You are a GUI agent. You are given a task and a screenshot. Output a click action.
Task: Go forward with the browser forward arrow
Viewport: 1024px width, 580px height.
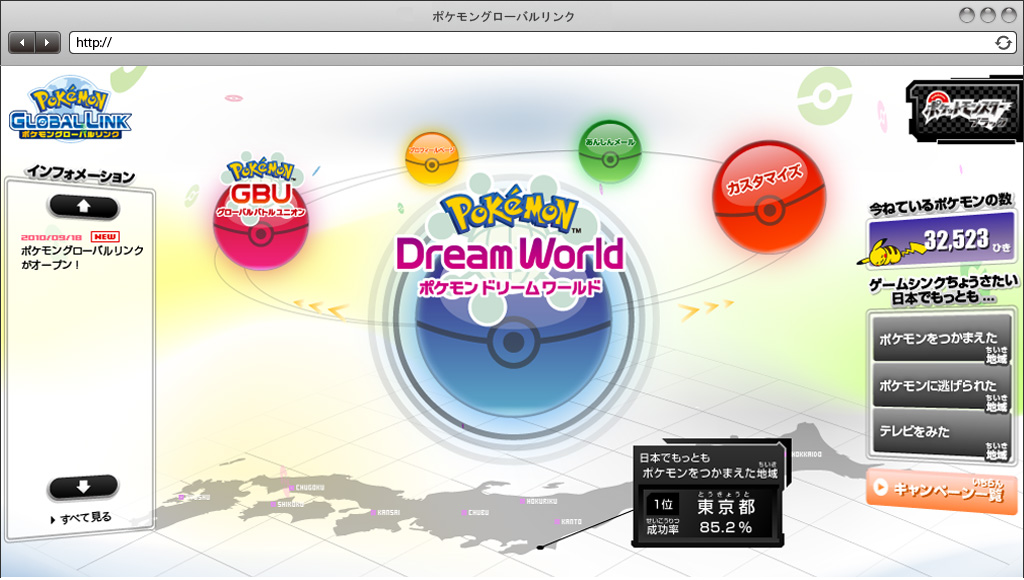[x=47, y=42]
